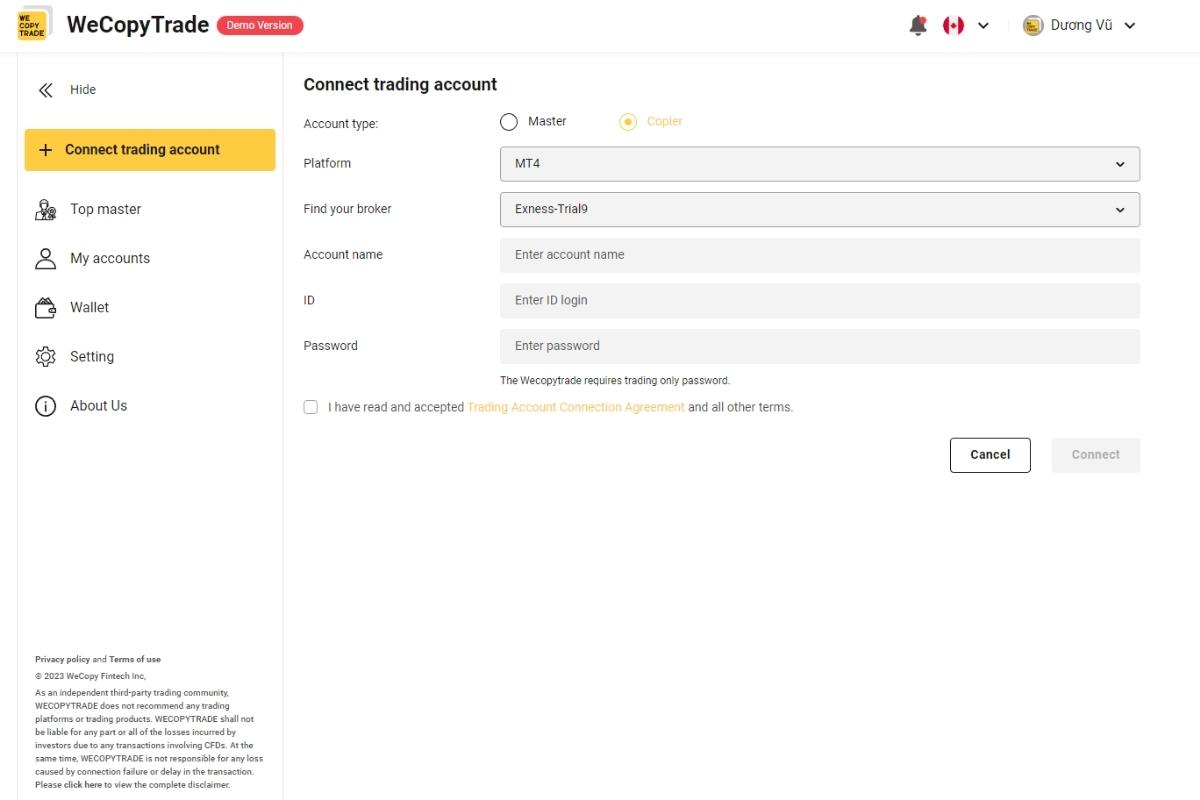Image resolution: width=1200 pixels, height=800 pixels.
Task: Select the Copier account type
Action: [628, 121]
